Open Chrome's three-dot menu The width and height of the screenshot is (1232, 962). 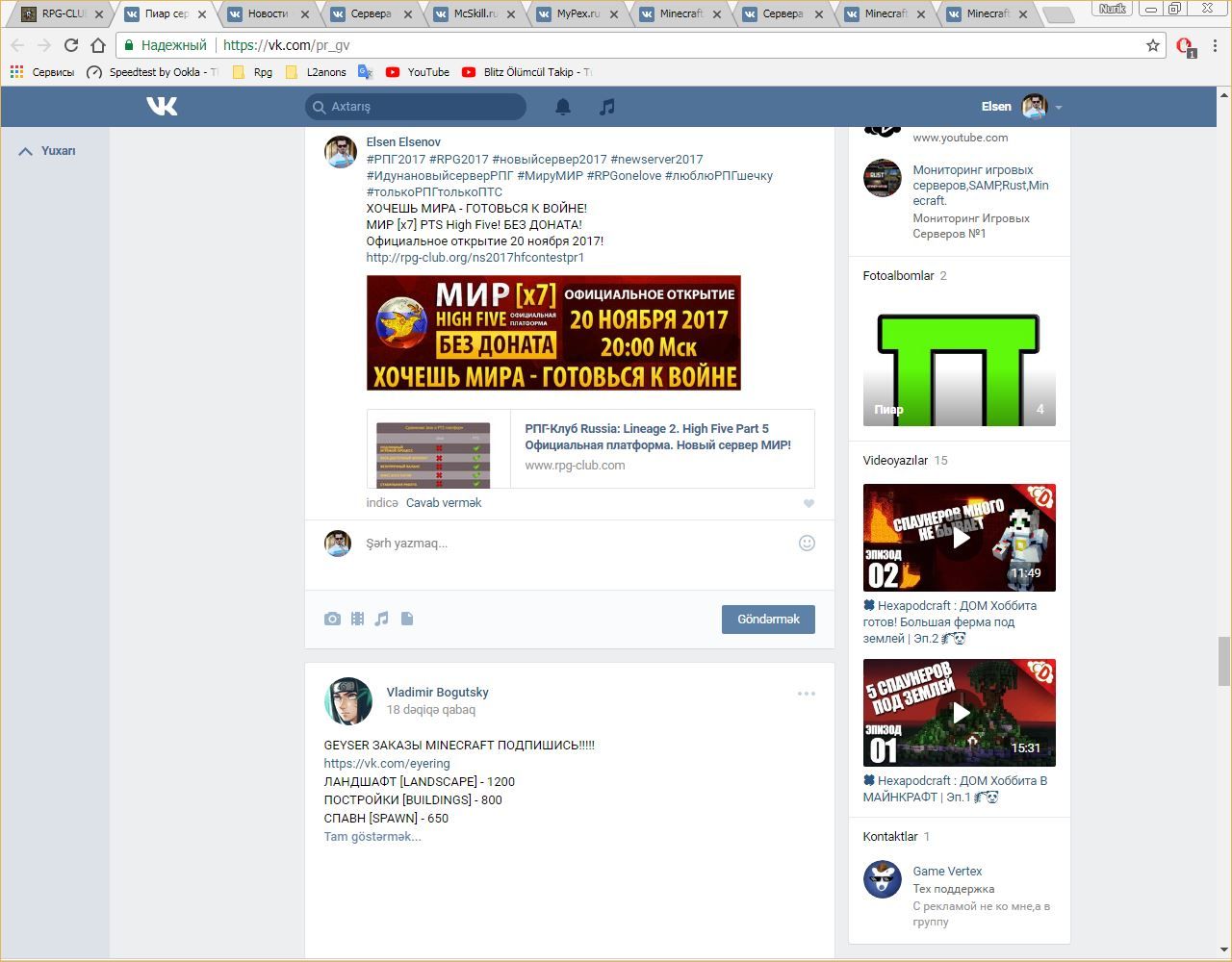point(1216,45)
